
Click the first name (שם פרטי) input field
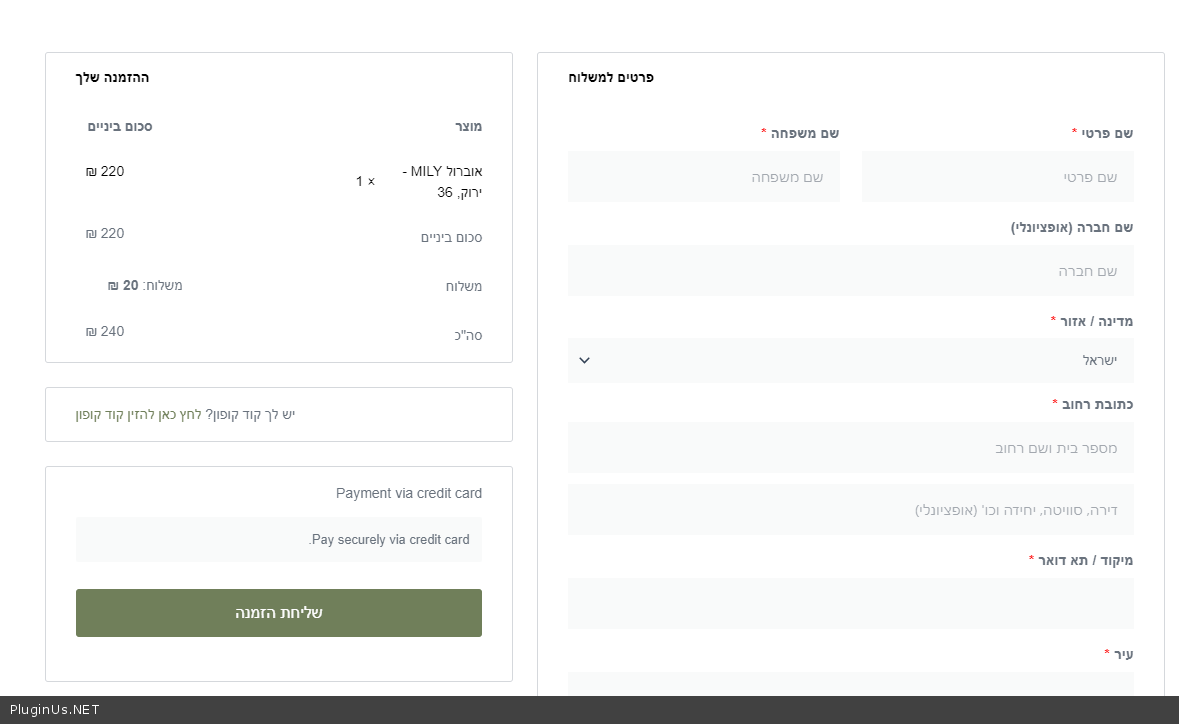(997, 177)
